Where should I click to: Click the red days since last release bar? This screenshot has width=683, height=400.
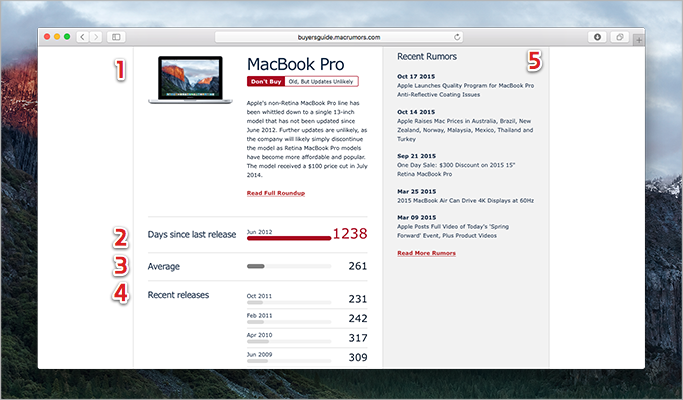pos(289,238)
